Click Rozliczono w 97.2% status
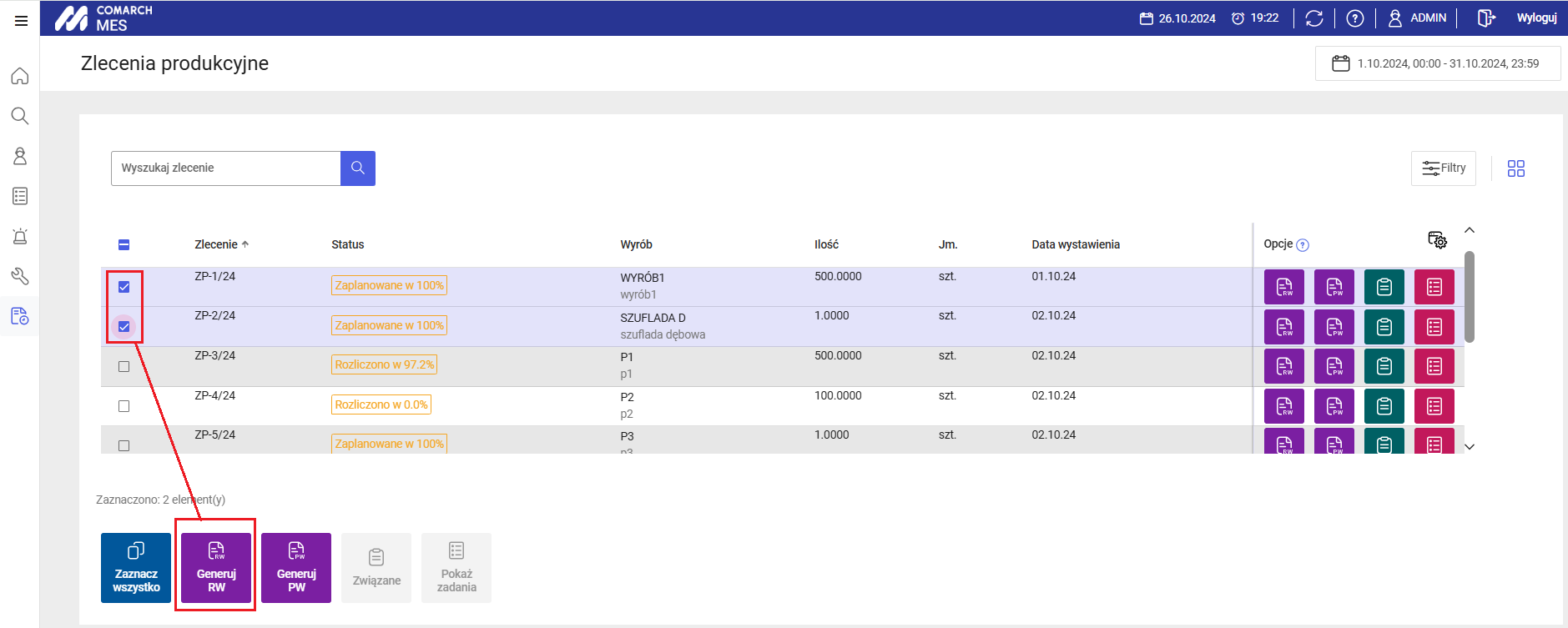Image resolution: width=1568 pixels, height=628 pixels. coord(385,364)
